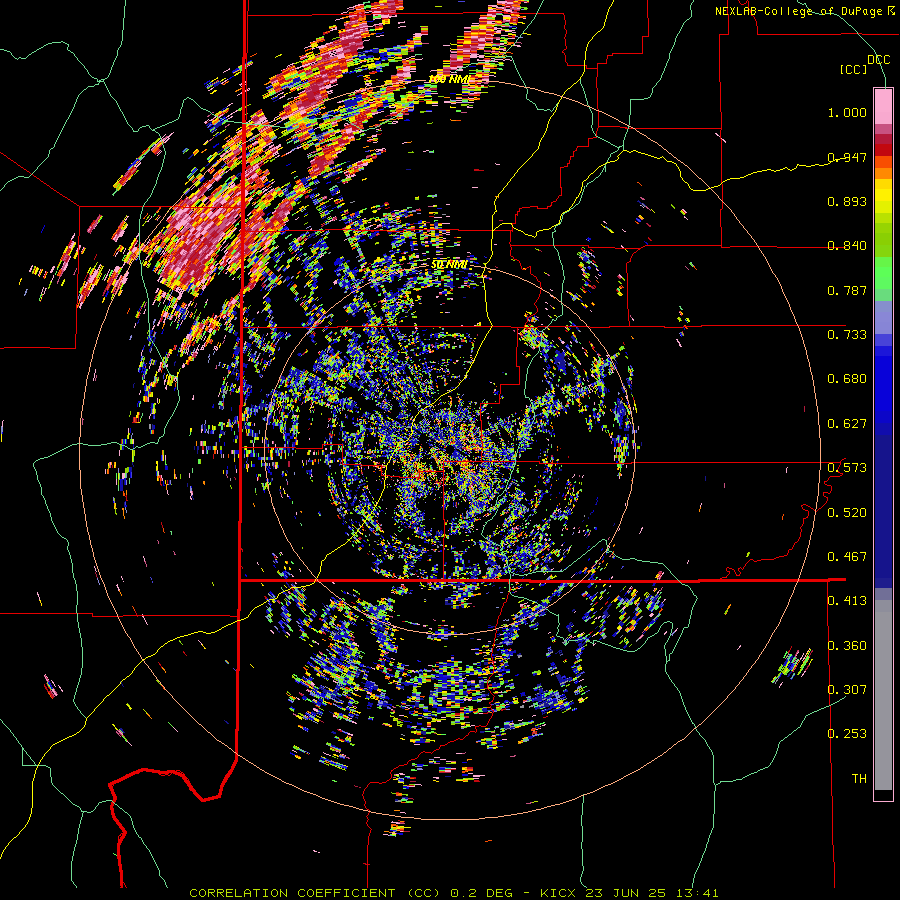Select the 0.893 scale label
900x900 pixels.
(x=847, y=201)
